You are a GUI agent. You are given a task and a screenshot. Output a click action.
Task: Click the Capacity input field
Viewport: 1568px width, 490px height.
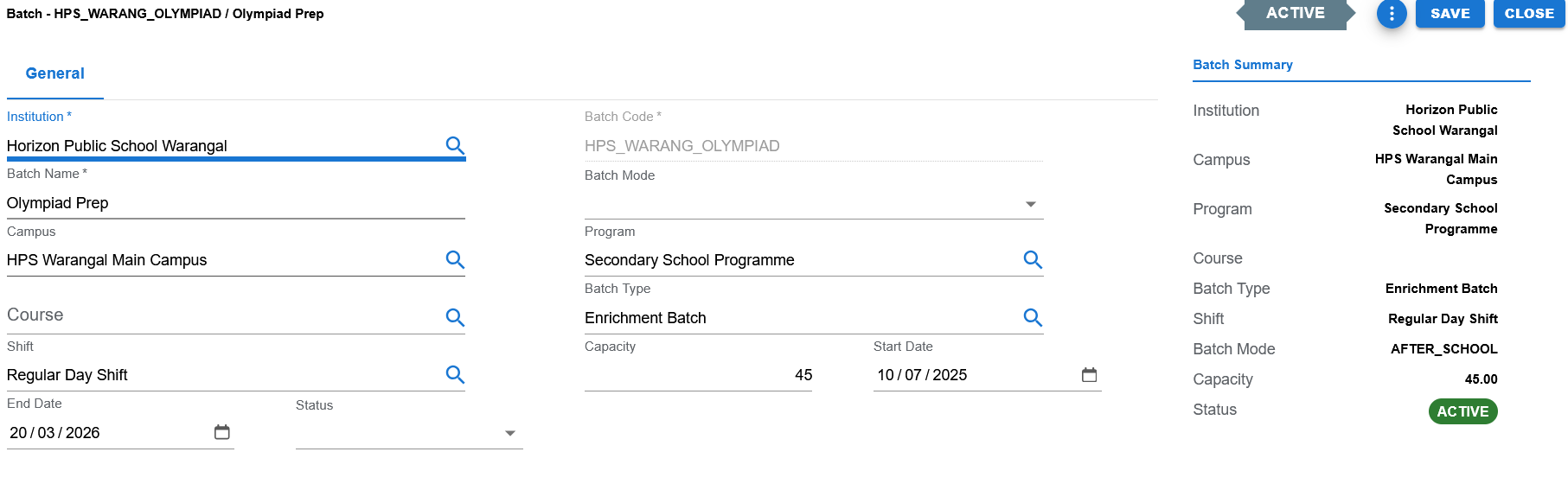(698, 375)
